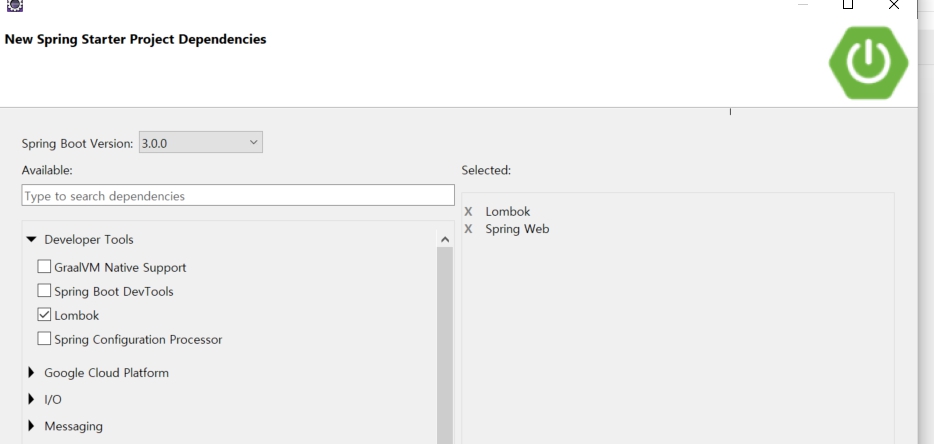Enable GraalVM Native Support checkbox
934x444 pixels.
coord(44,266)
